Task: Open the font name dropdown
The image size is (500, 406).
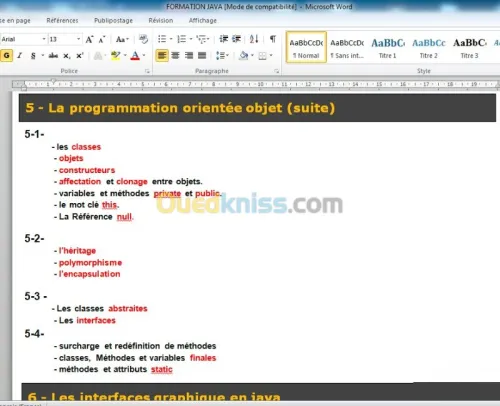Action: (x=44, y=39)
